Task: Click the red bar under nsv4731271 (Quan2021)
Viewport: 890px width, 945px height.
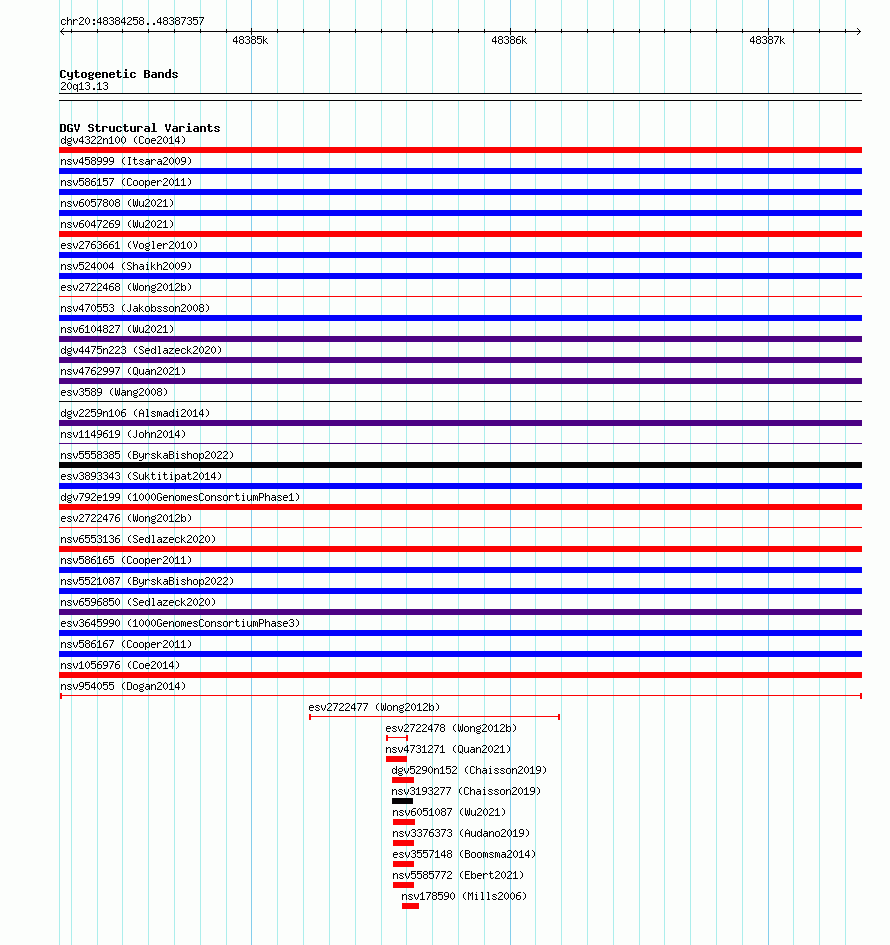Action: tap(396, 759)
